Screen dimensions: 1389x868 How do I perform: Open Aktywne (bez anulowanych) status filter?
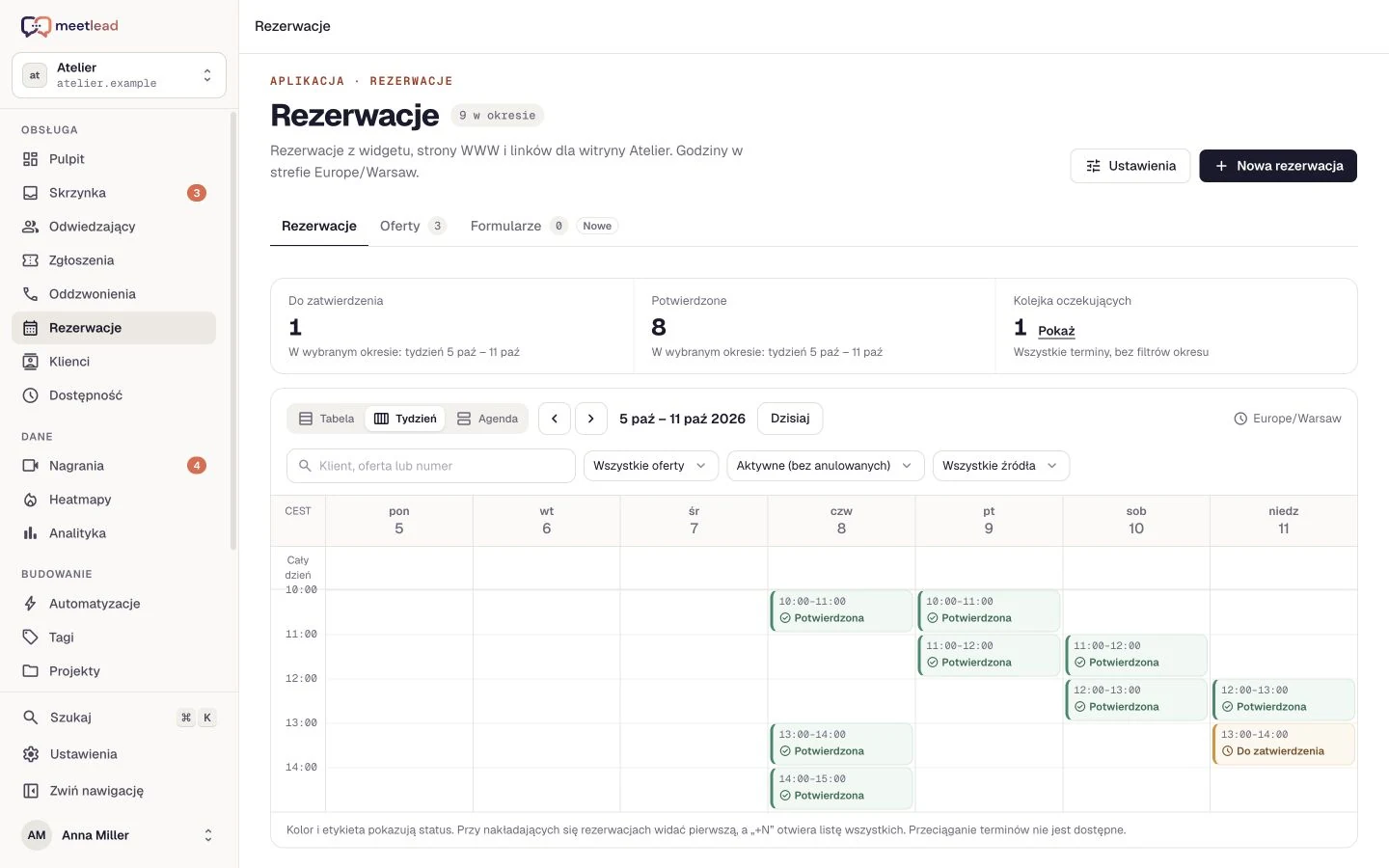(826, 466)
